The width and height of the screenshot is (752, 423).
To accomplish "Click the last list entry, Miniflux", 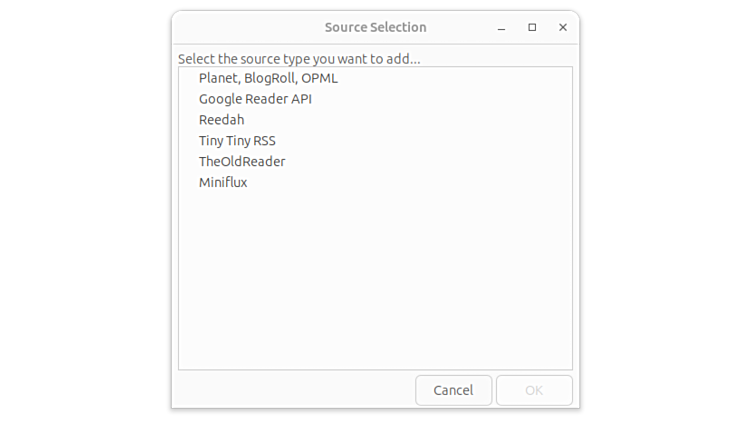I will (x=223, y=183).
